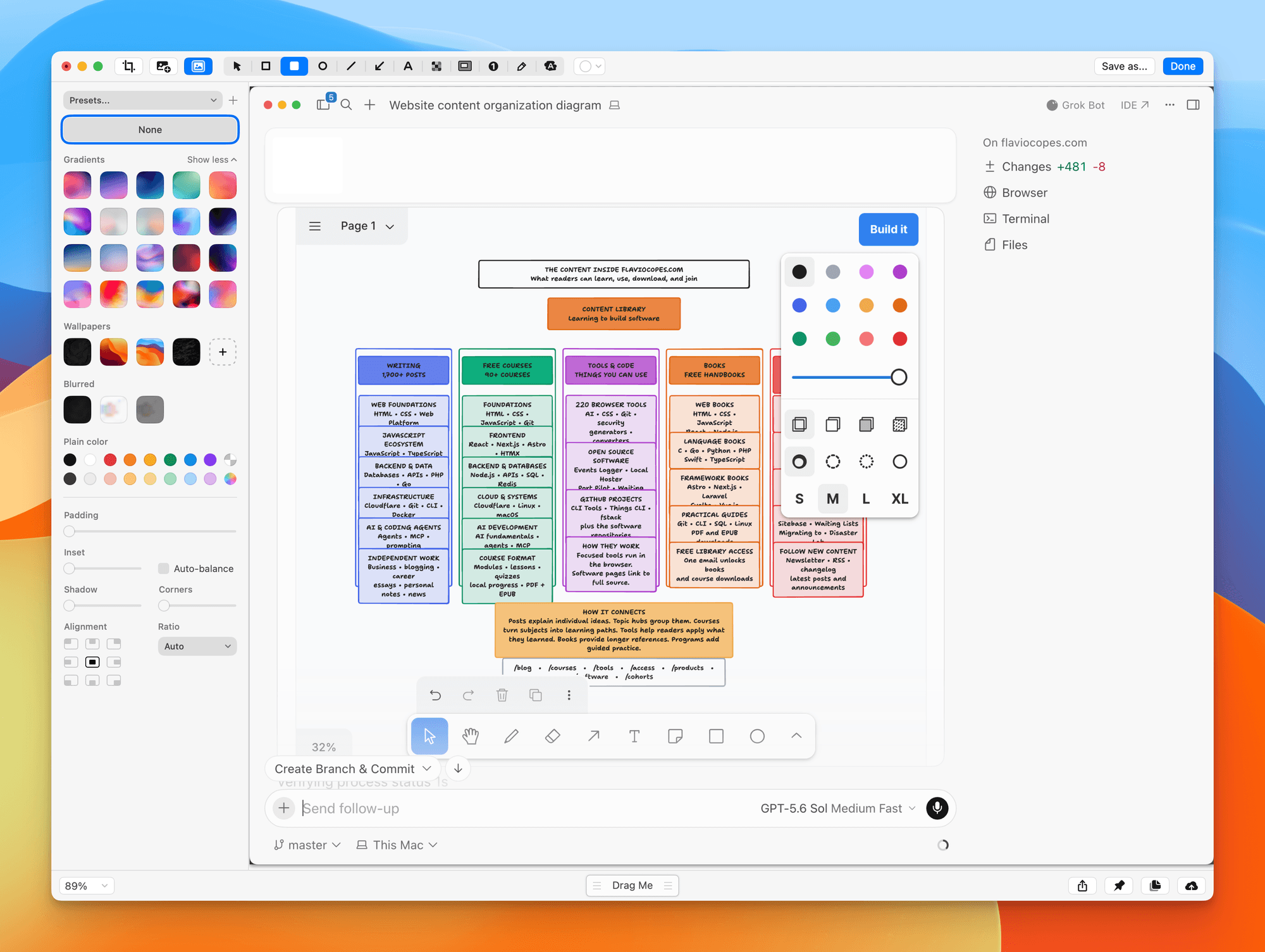Select the sticky note tool
The image size is (1265, 952).
point(676,736)
